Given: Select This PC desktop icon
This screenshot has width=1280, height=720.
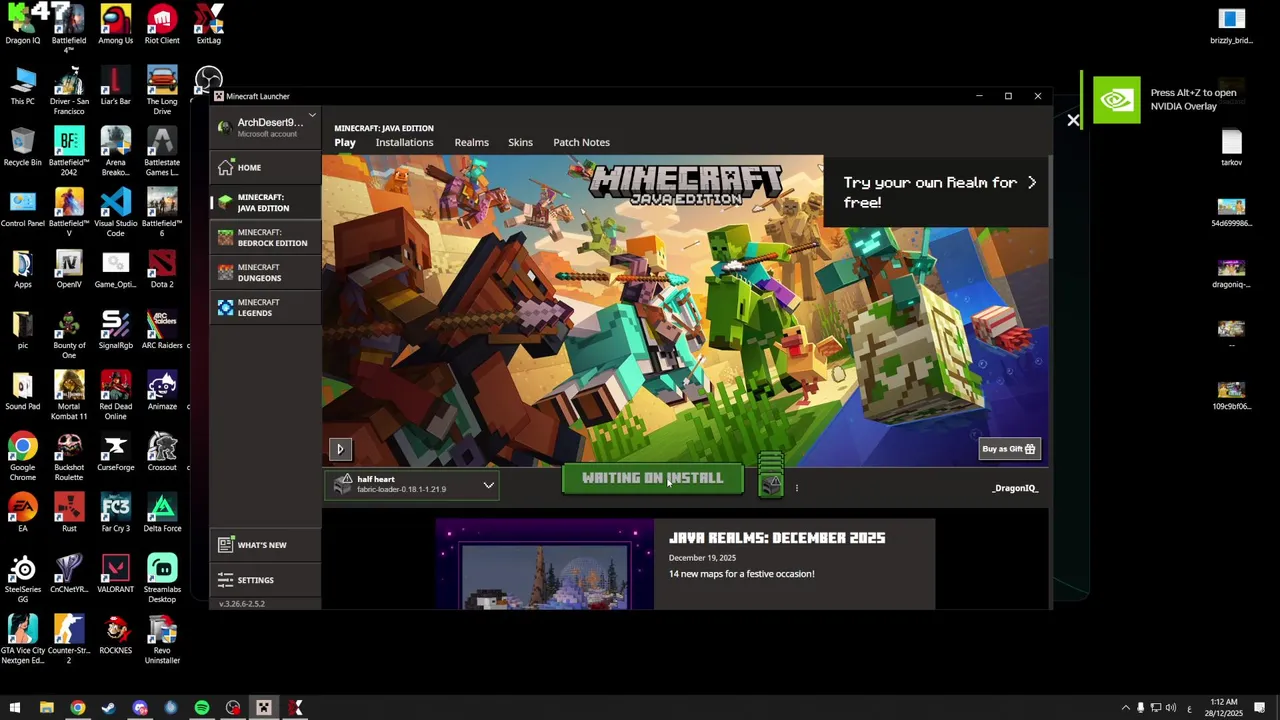Looking at the screenshot, I should pyautogui.click(x=22, y=86).
